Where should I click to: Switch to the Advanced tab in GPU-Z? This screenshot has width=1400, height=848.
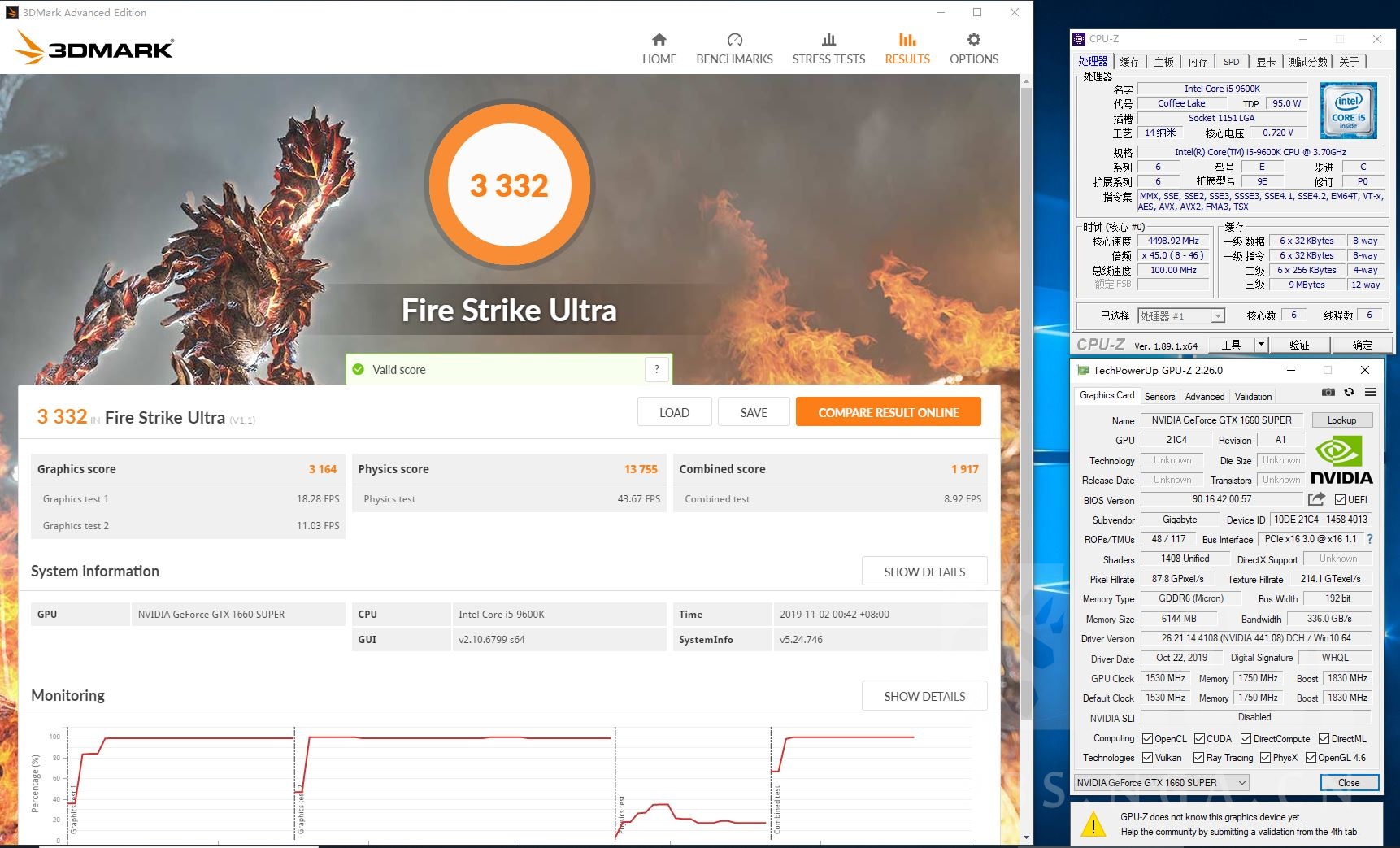point(1204,396)
